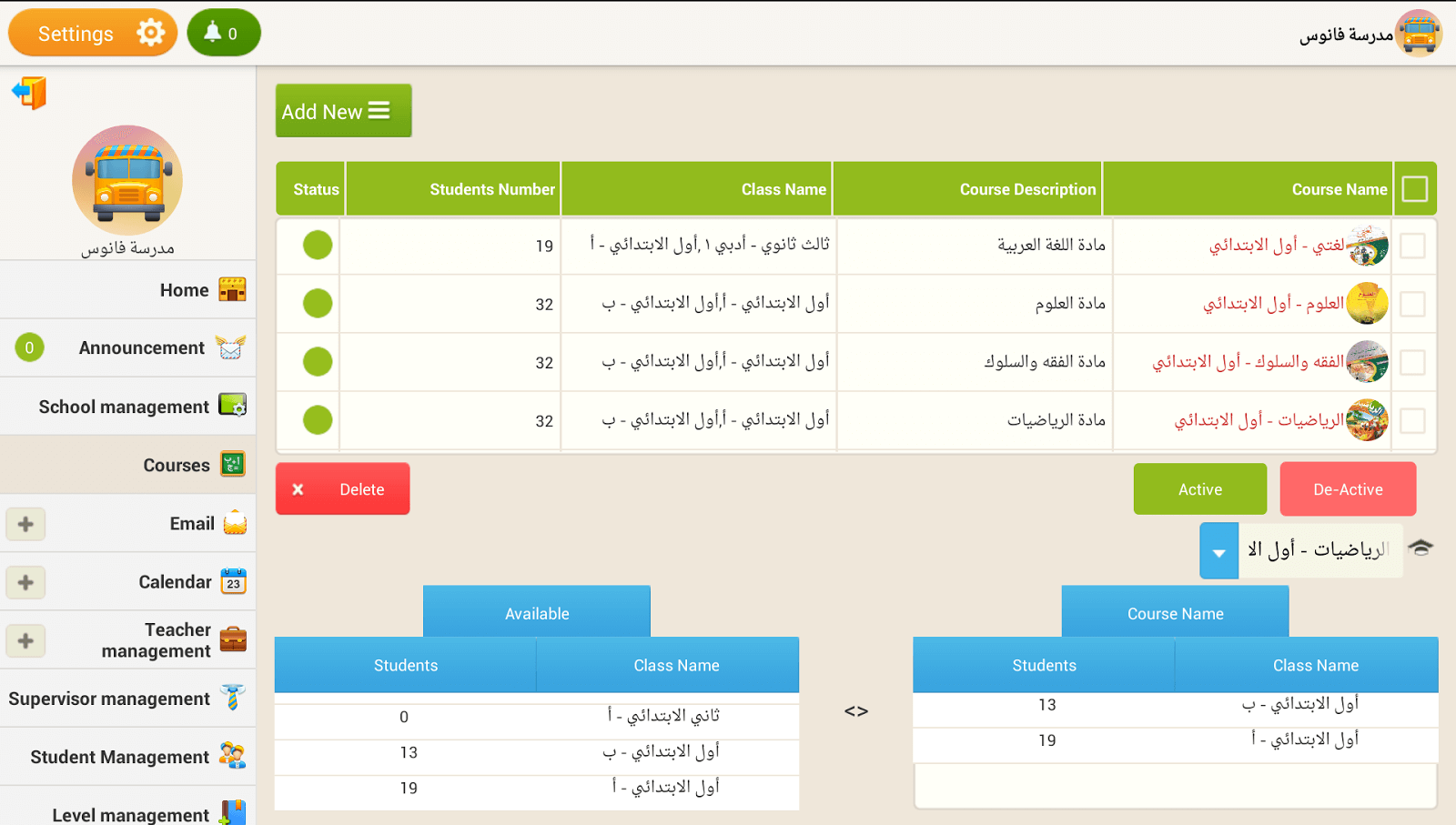The height and width of the screenshot is (825, 1456).
Task: Click the Teacher management briefcase icon
Action: [x=233, y=640]
